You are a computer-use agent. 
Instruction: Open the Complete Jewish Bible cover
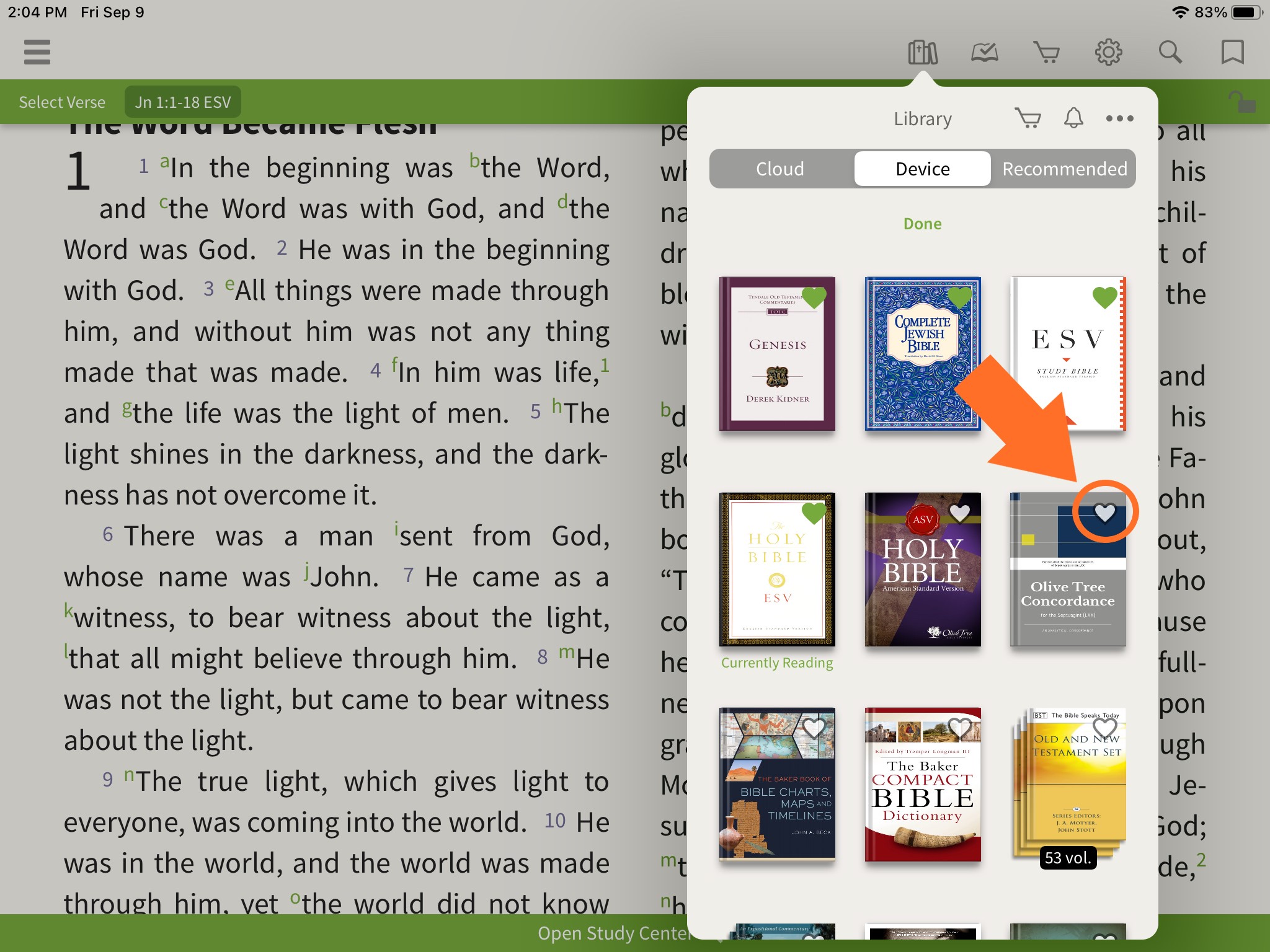tap(923, 353)
